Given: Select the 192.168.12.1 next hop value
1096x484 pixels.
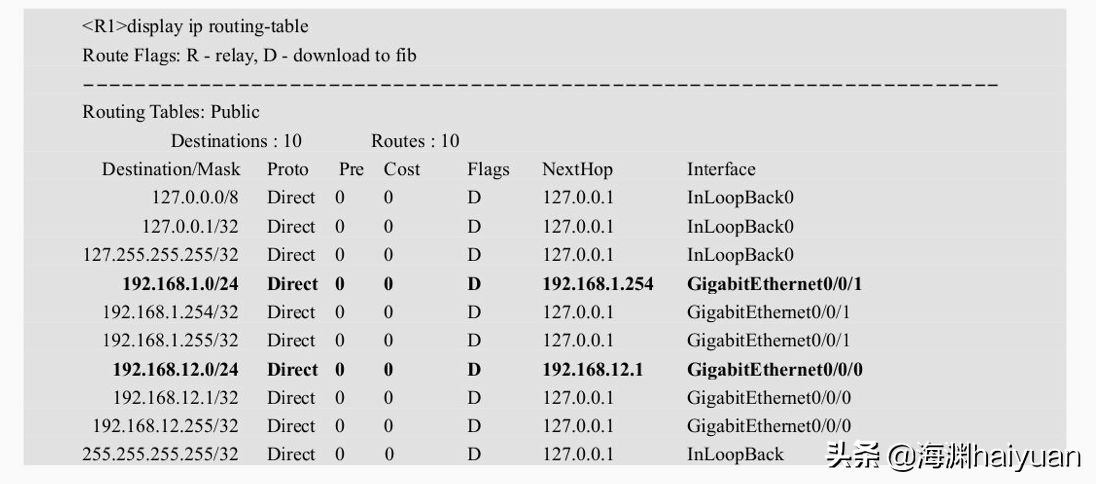Looking at the screenshot, I should (x=593, y=369).
